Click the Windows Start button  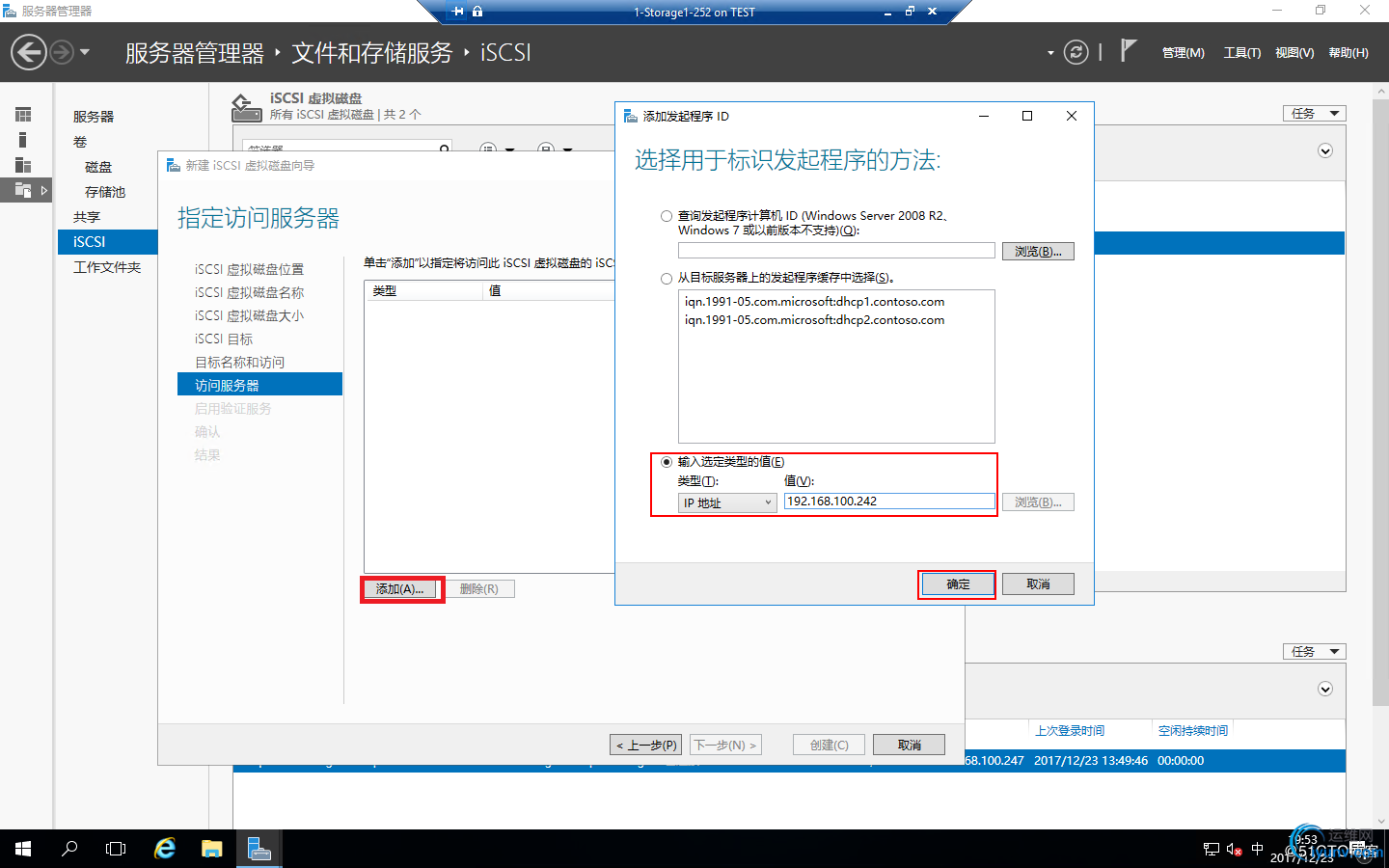pos(23,849)
